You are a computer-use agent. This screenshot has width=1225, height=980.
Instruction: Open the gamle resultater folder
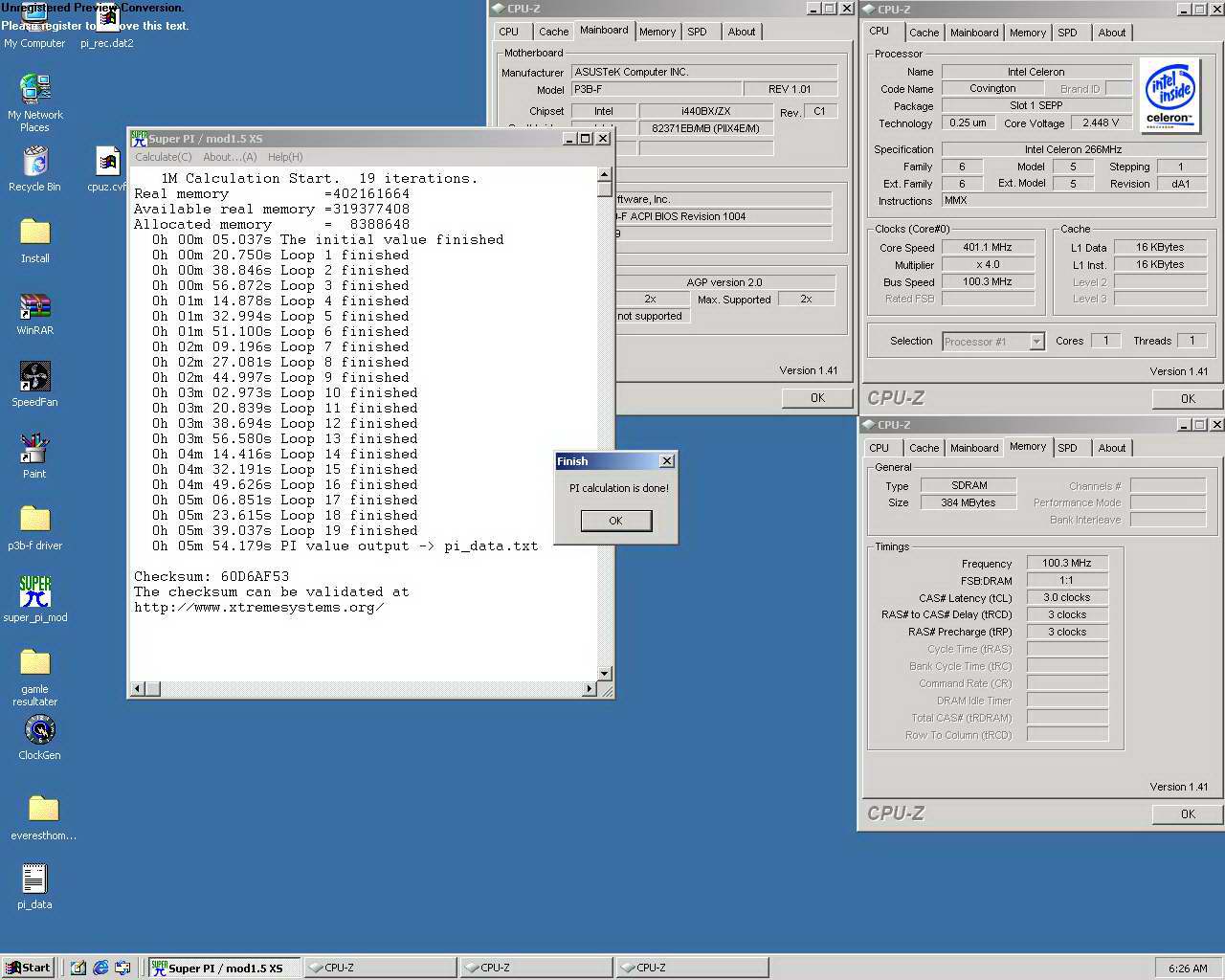pyautogui.click(x=35, y=677)
